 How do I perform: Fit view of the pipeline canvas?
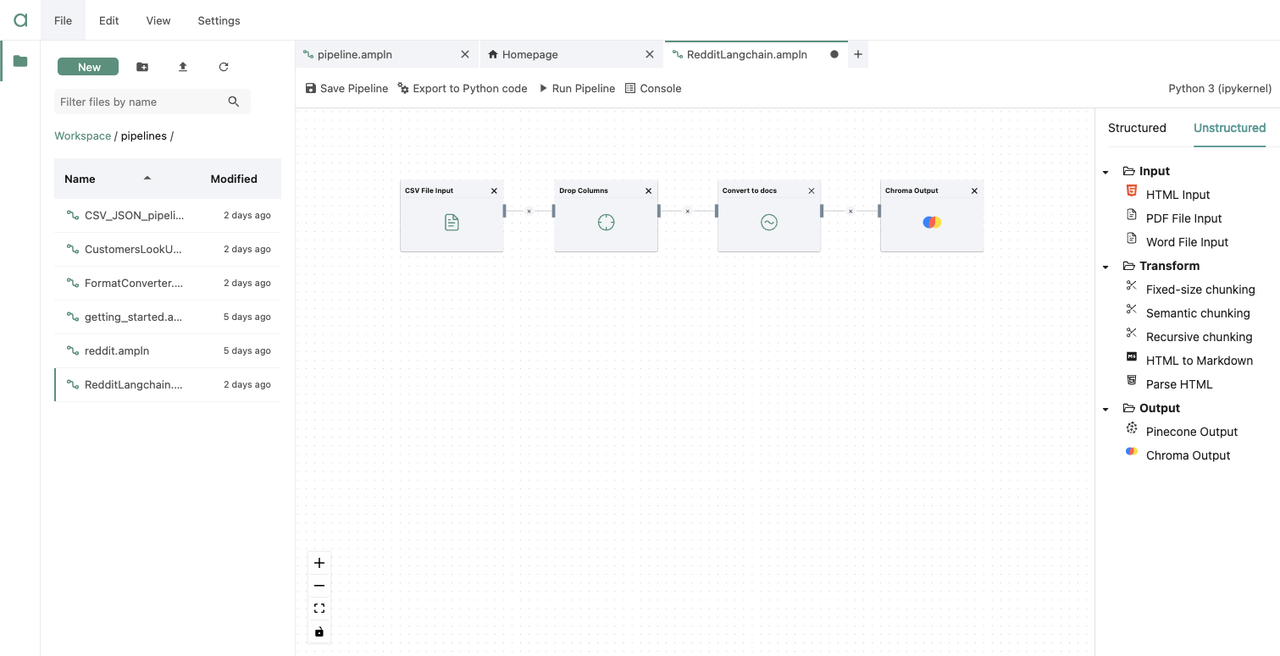(319, 608)
